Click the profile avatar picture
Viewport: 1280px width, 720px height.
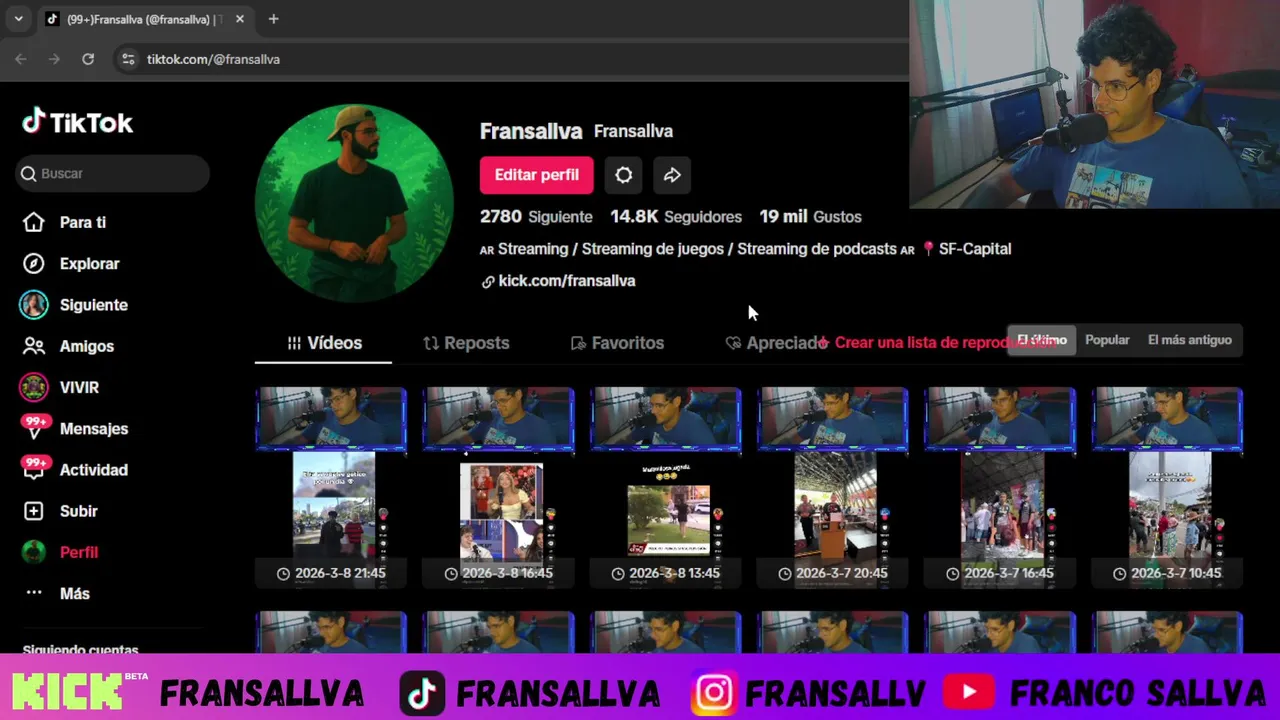click(354, 203)
